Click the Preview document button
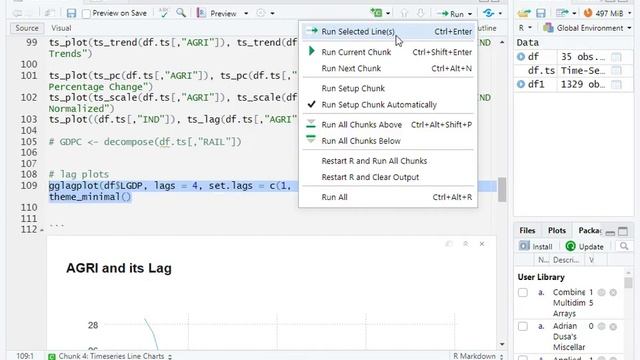The width and height of the screenshot is (640, 360). click(218, 13)
